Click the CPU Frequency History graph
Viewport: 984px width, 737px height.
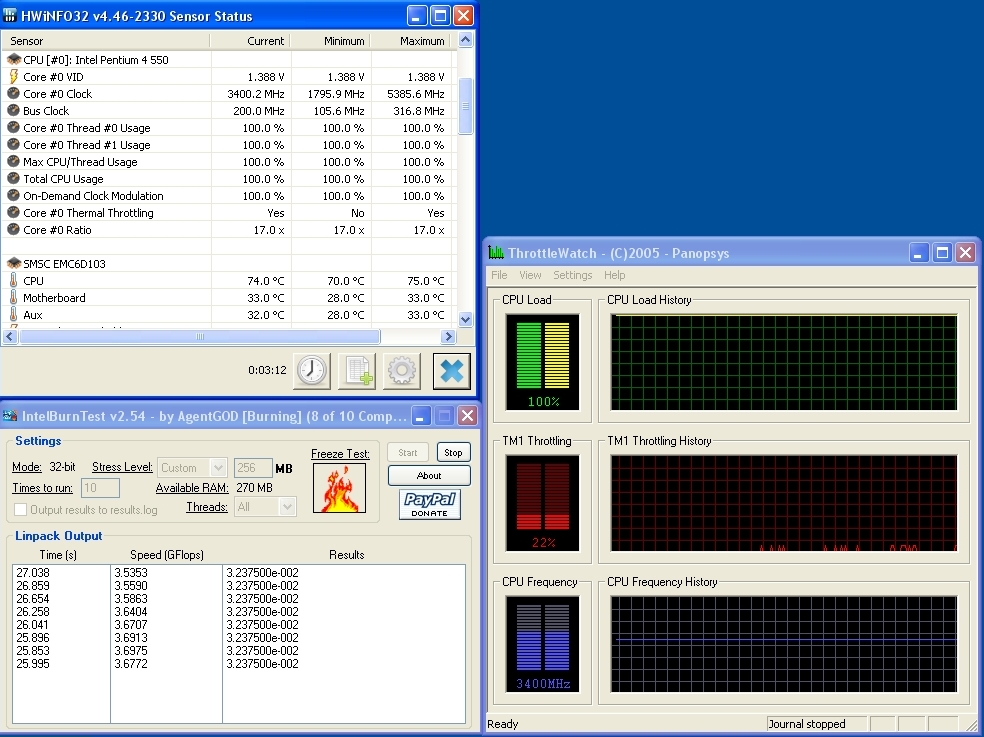pos(784,644)
